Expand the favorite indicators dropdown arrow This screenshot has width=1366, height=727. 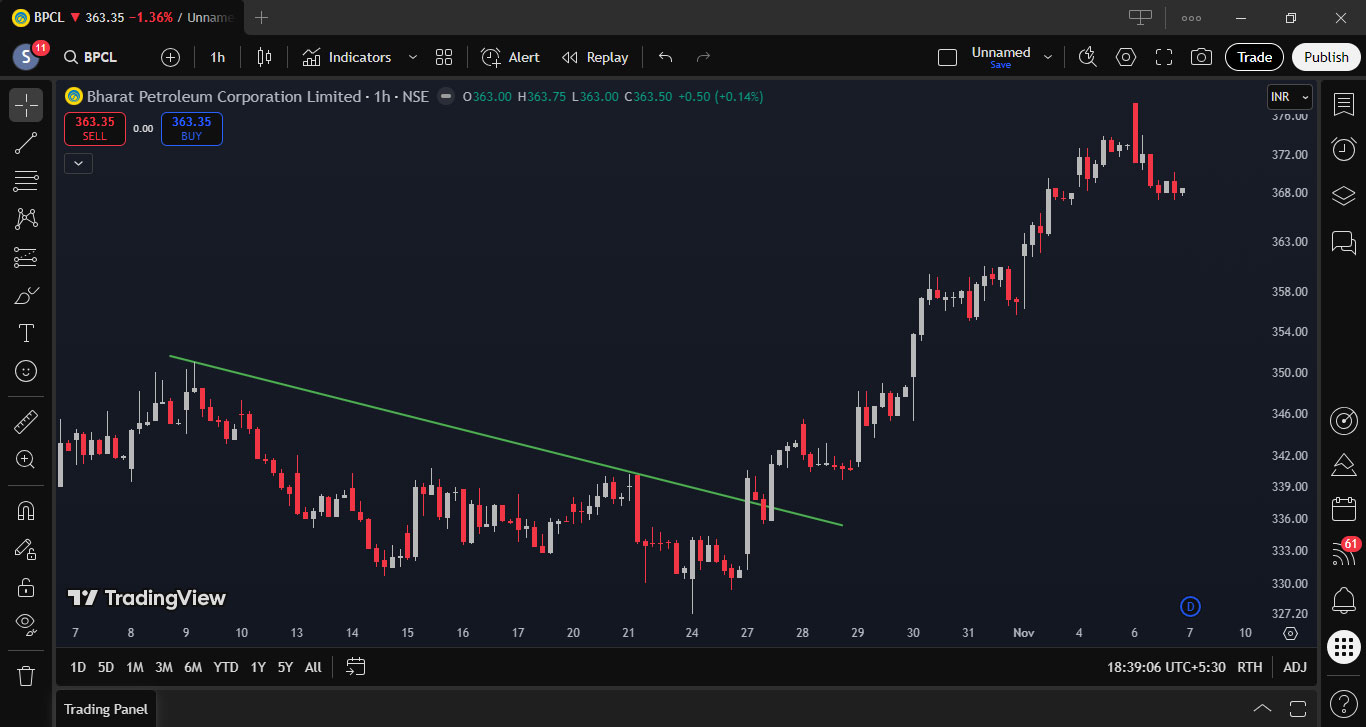pyautogui.click(x=413, y=57)
